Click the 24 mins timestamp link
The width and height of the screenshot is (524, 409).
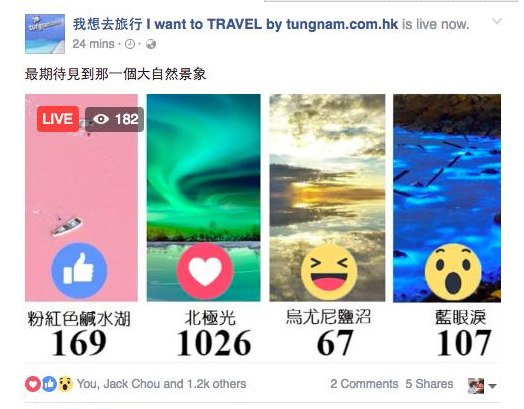(93, 44)
